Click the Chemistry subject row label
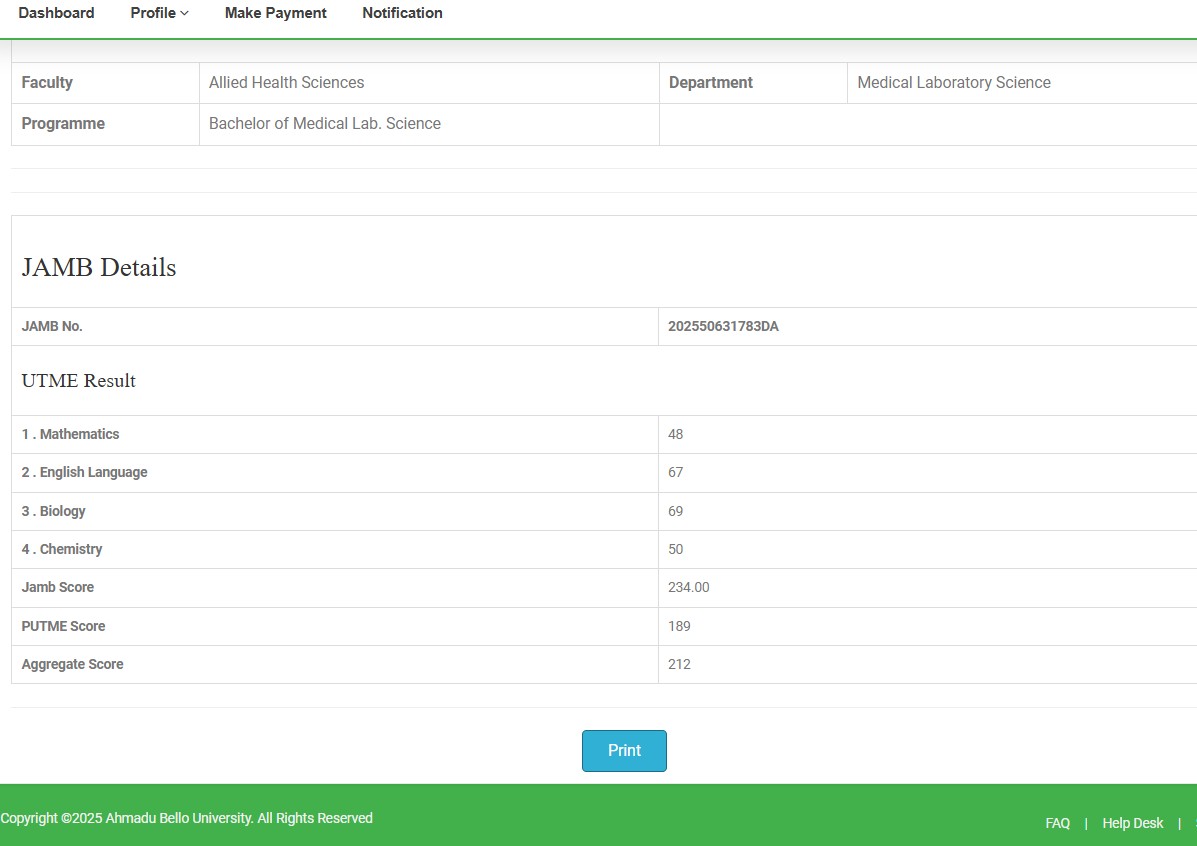The image size is (1197, 846). point(62,549)
